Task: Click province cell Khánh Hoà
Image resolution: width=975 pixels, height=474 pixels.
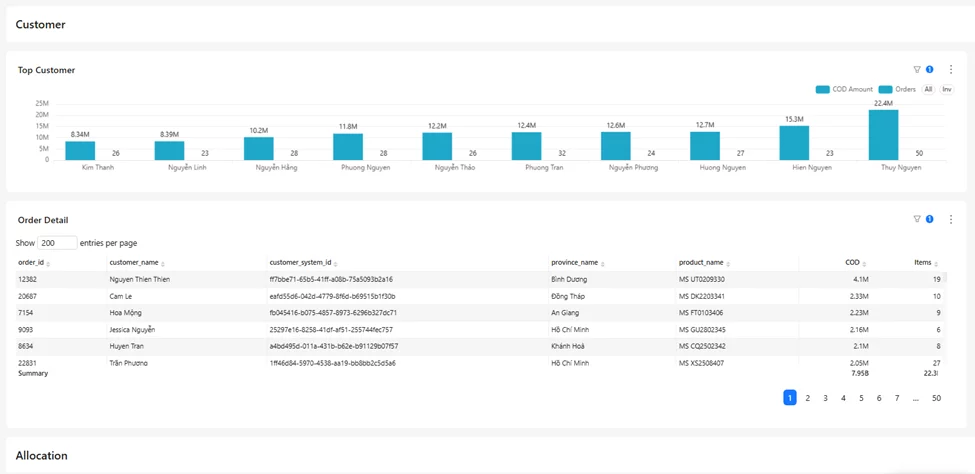Action: (568, 346)
